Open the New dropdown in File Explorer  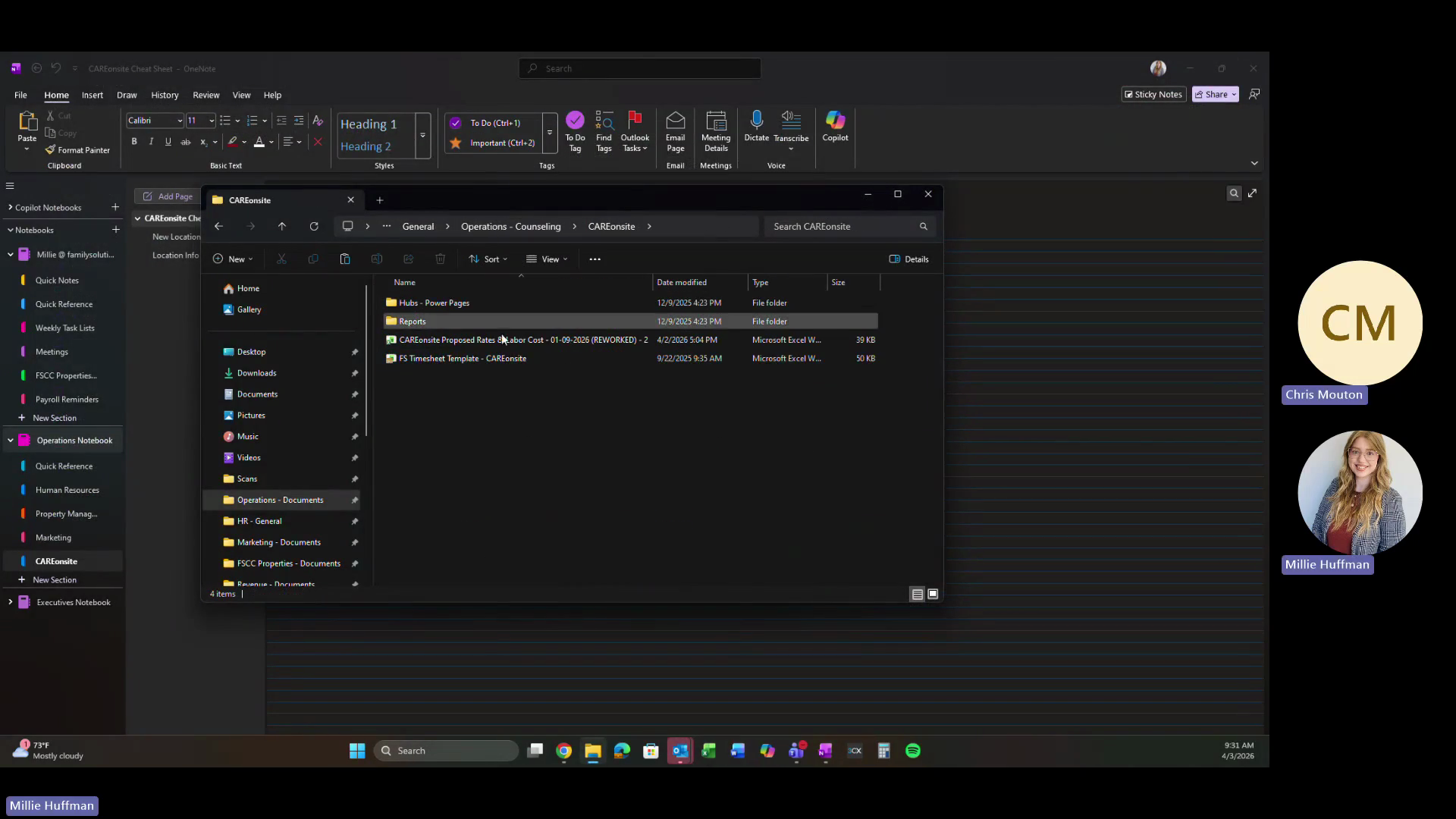click(x=232, y=259)
